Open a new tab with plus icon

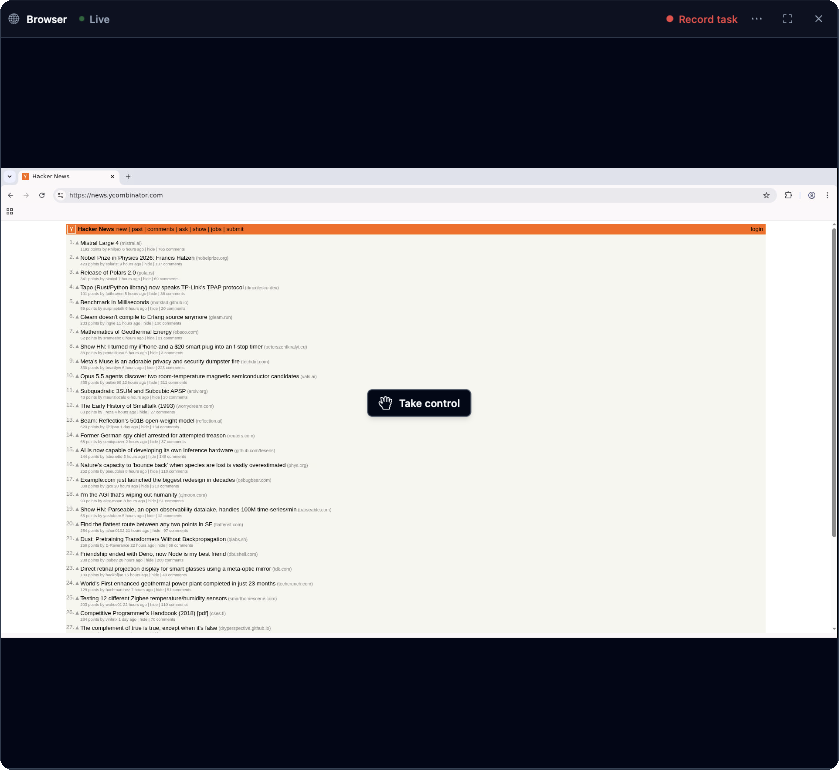(128, 177)
